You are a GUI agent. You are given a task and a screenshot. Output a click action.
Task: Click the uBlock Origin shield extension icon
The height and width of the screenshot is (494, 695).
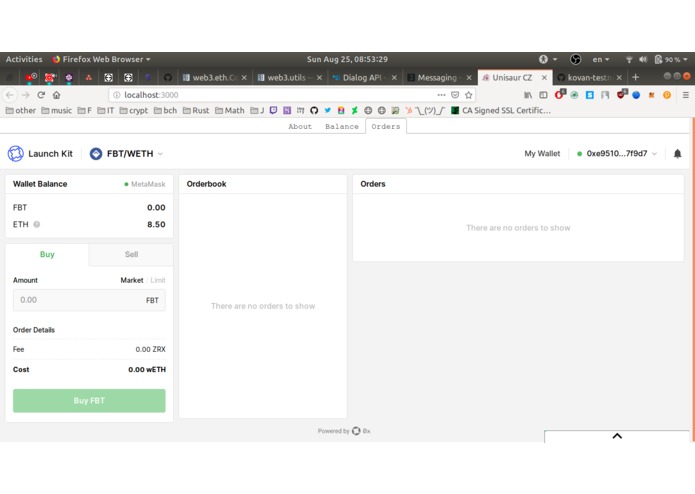click(621, 94)
